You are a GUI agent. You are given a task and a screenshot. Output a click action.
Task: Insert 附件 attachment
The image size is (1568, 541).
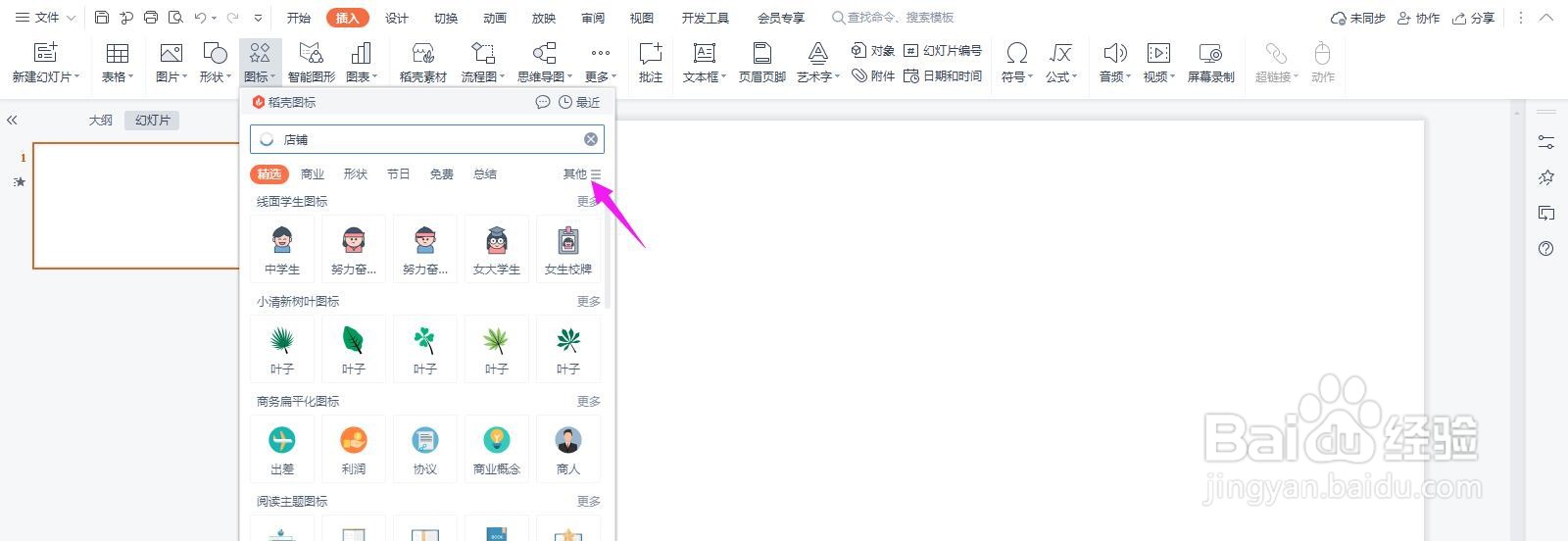click(872, 75)
